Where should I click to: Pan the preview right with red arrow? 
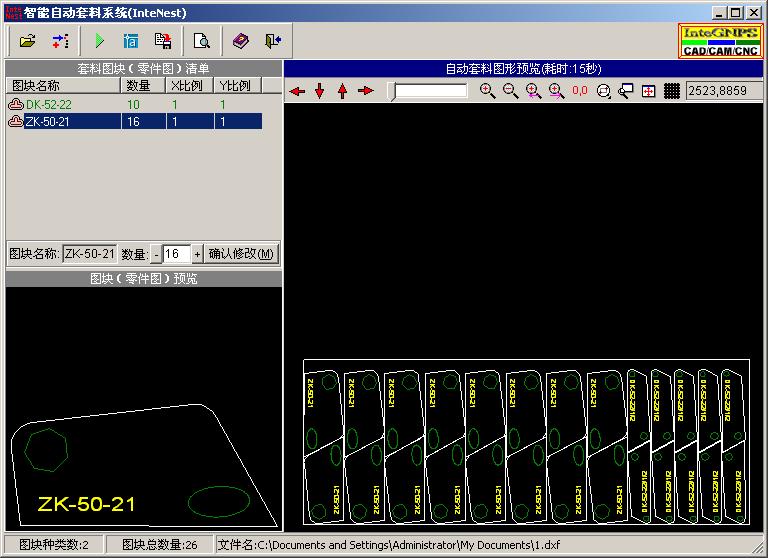tap(366, 91)
